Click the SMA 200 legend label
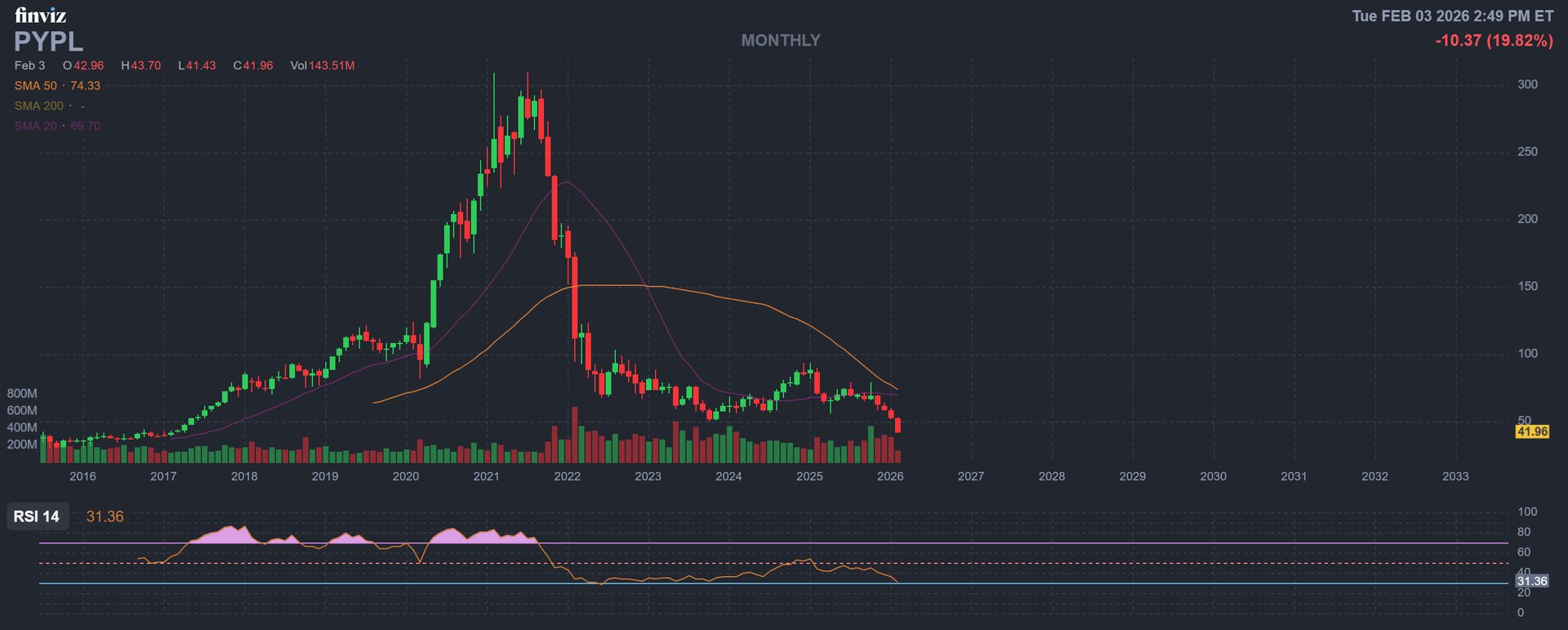The width and height of the screenshot is (1568, 630). pyautogui.click(x=39, y=106)
